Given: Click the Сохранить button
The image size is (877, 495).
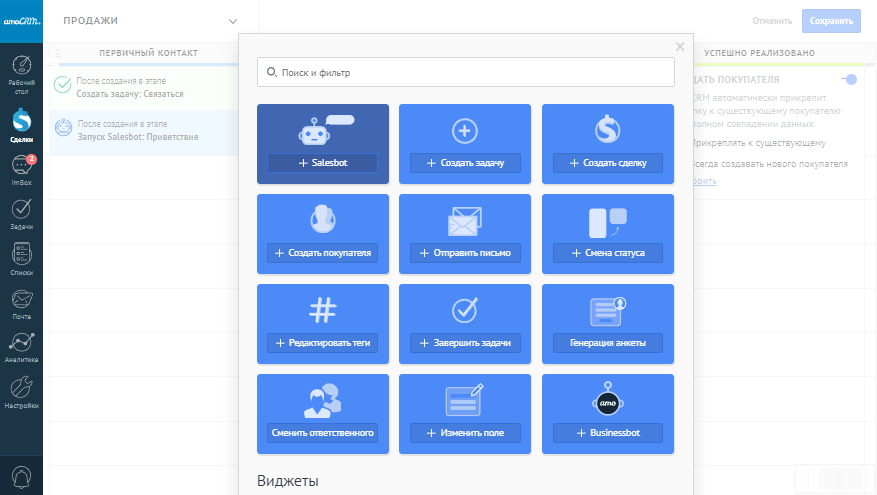Looking at the screenshot, I should pyautogui.click(x=830, y=21).
